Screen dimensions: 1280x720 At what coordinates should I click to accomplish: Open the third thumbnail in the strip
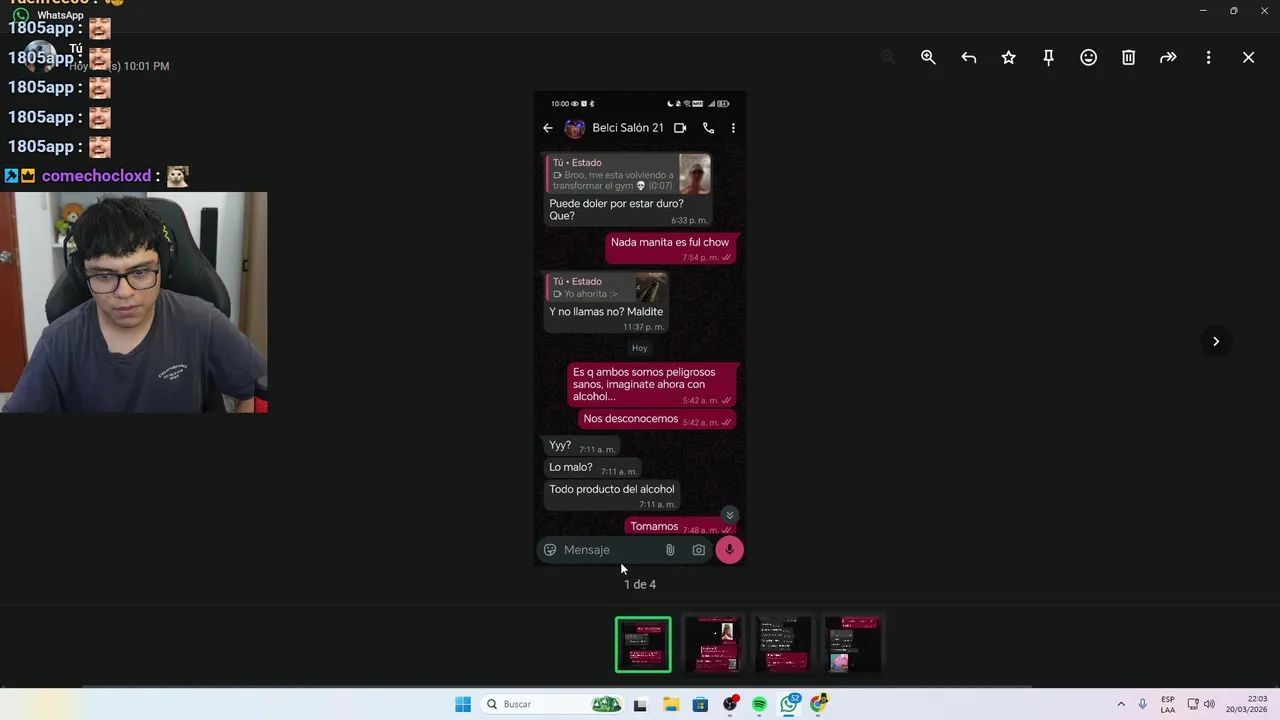coord(783,644)
